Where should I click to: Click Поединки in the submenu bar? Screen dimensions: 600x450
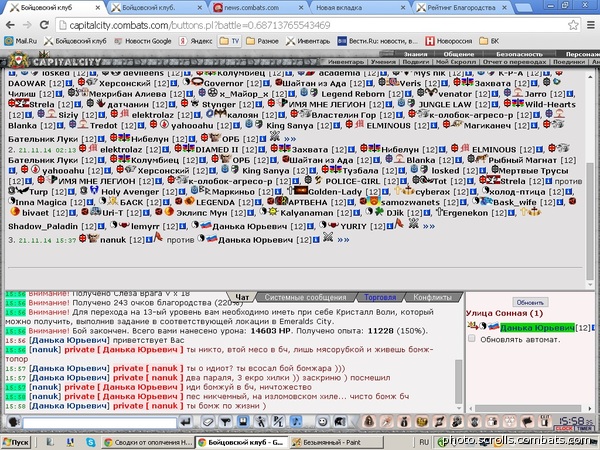[x=569, y=62]
